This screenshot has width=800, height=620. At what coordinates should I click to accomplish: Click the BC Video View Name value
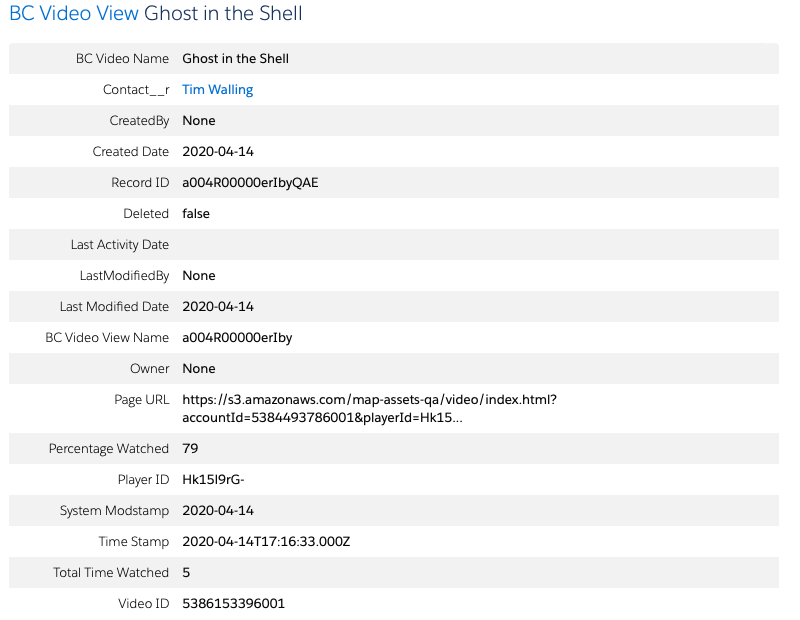(x=237, y=338)
